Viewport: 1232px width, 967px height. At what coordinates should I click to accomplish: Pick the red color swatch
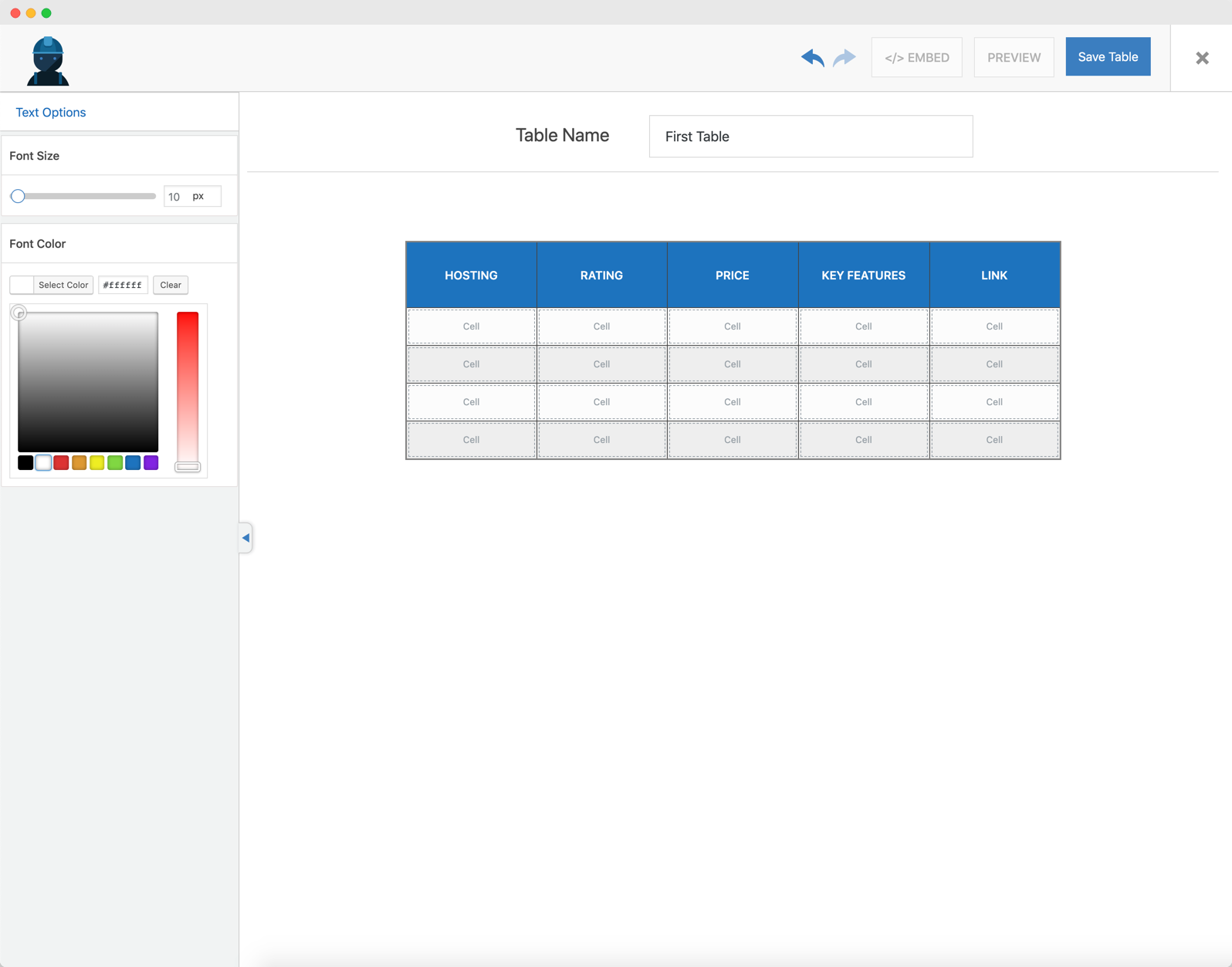pos(61,463)
